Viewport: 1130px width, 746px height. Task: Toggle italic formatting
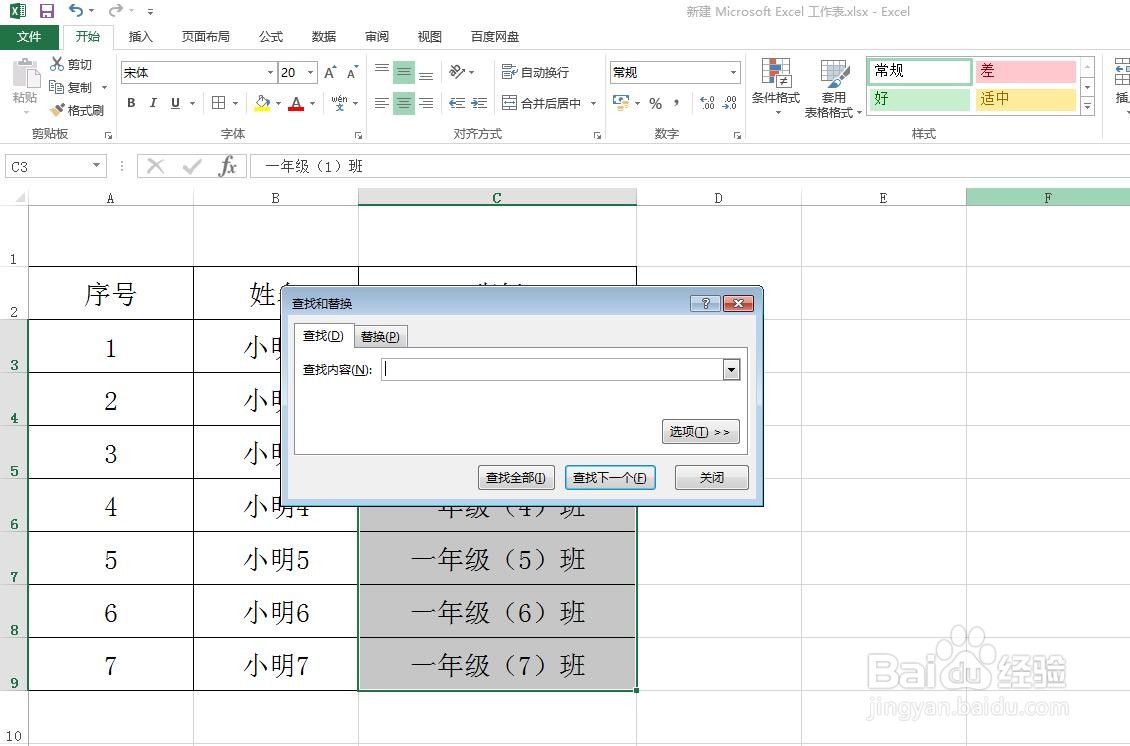[152, 103]
